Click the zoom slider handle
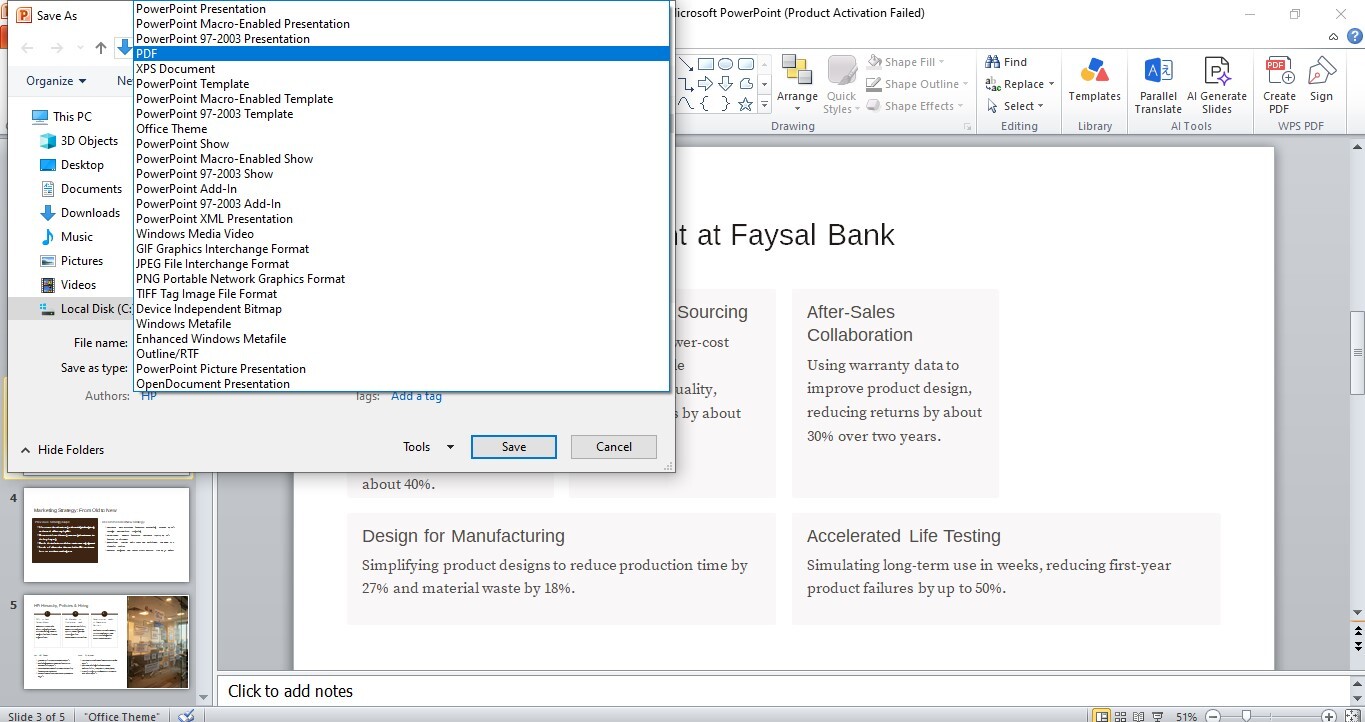 (x=1246, y=716)
